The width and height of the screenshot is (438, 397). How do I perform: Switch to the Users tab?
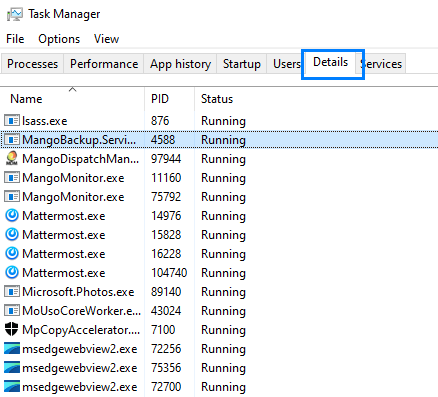pyautogui.click(x=286, y=64)
